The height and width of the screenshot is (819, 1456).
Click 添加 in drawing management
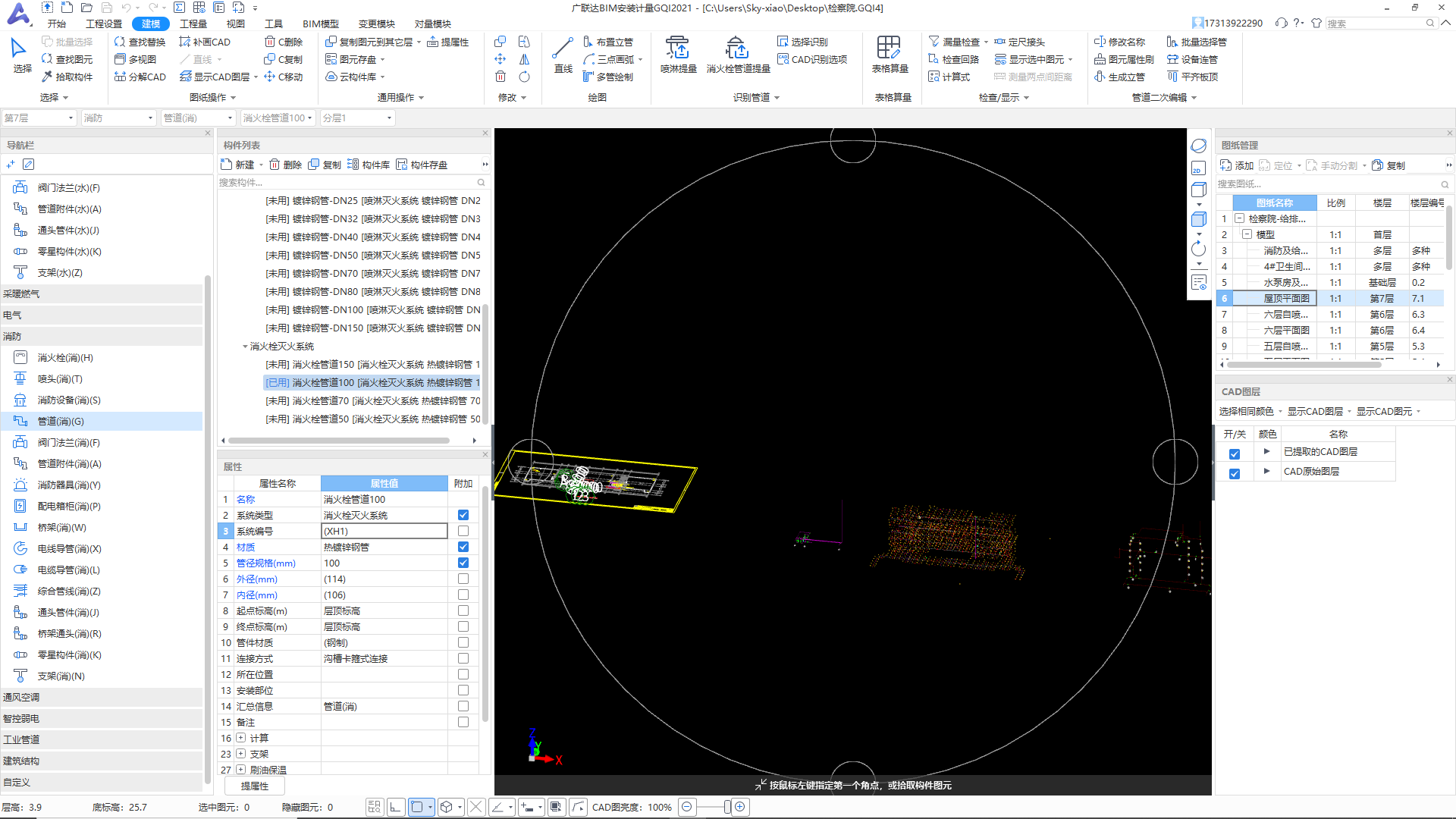pos(1237,165)
